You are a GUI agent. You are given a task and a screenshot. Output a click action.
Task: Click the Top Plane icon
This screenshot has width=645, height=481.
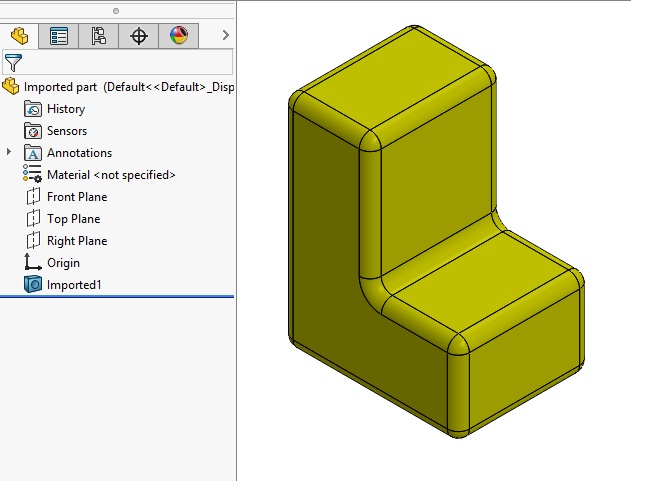(33, 218)
